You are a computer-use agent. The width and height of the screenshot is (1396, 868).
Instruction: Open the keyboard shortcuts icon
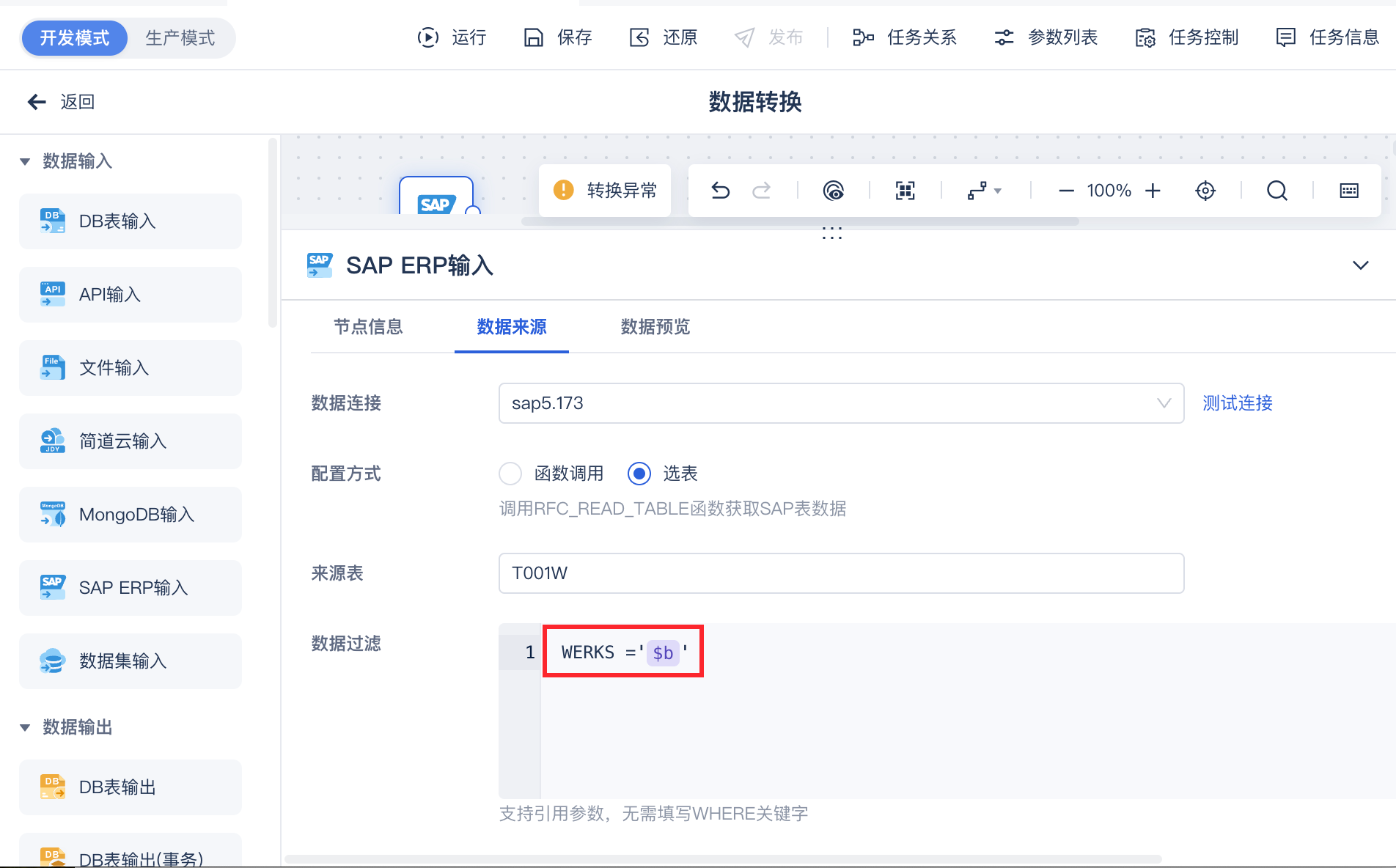pyautogui.click(x=1349, y=191)
